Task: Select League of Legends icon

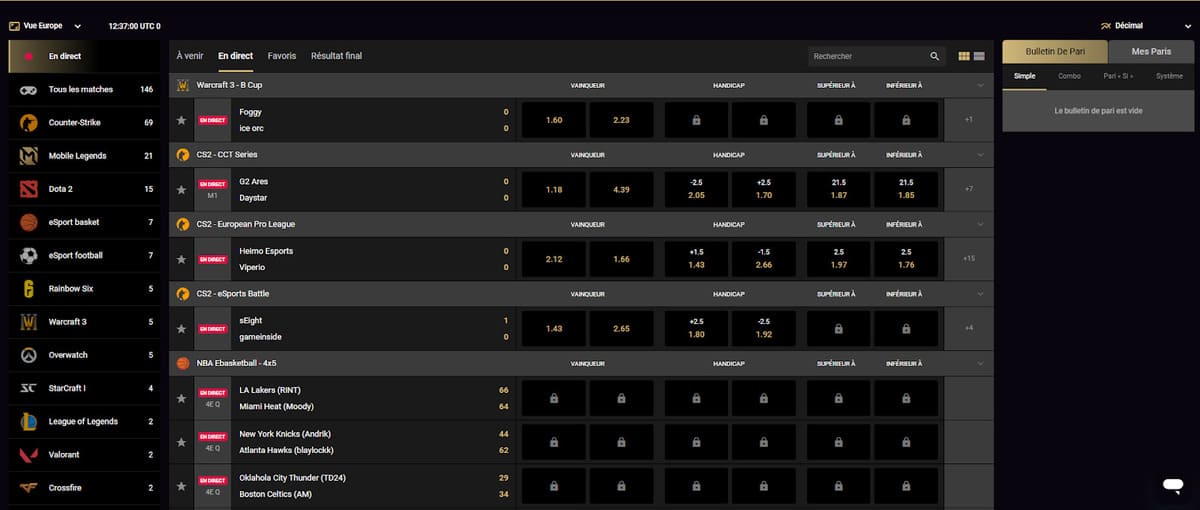Action: tap(29, 421)
